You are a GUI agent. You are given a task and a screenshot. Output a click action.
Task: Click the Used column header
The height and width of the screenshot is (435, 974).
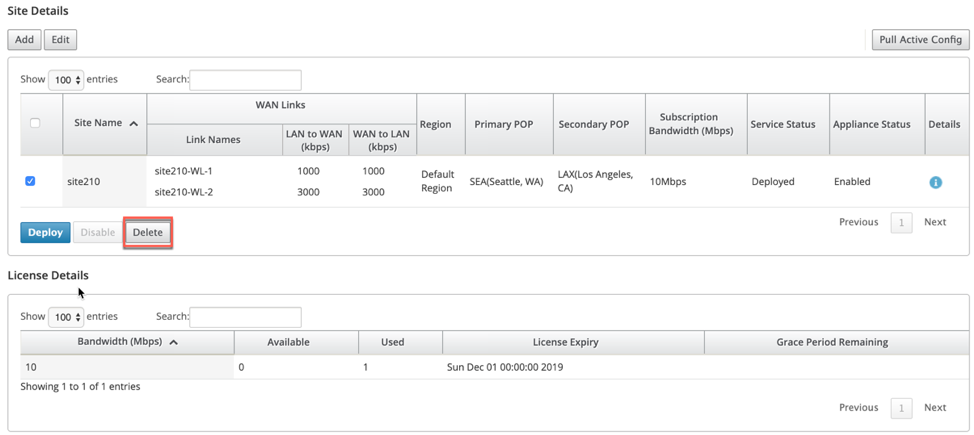(400, 342)
